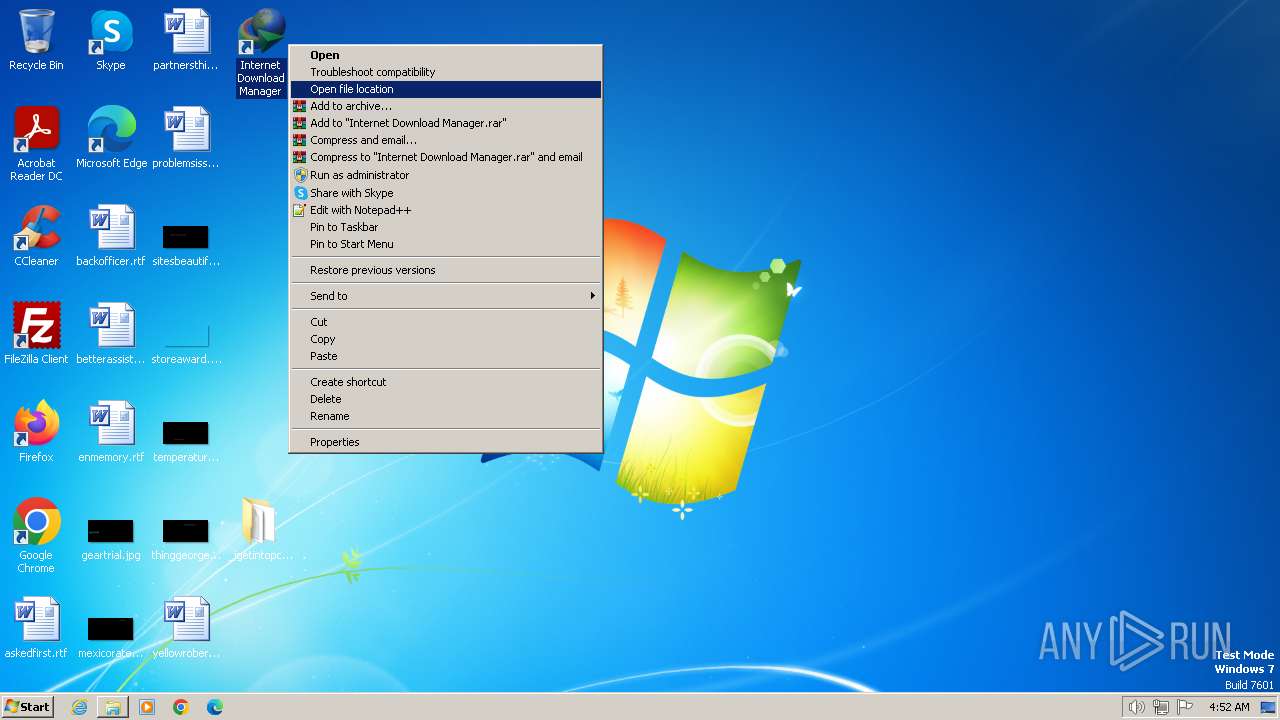Choose Copy in context menu
The image size is (1280, 720).
[x=446, y=339]
